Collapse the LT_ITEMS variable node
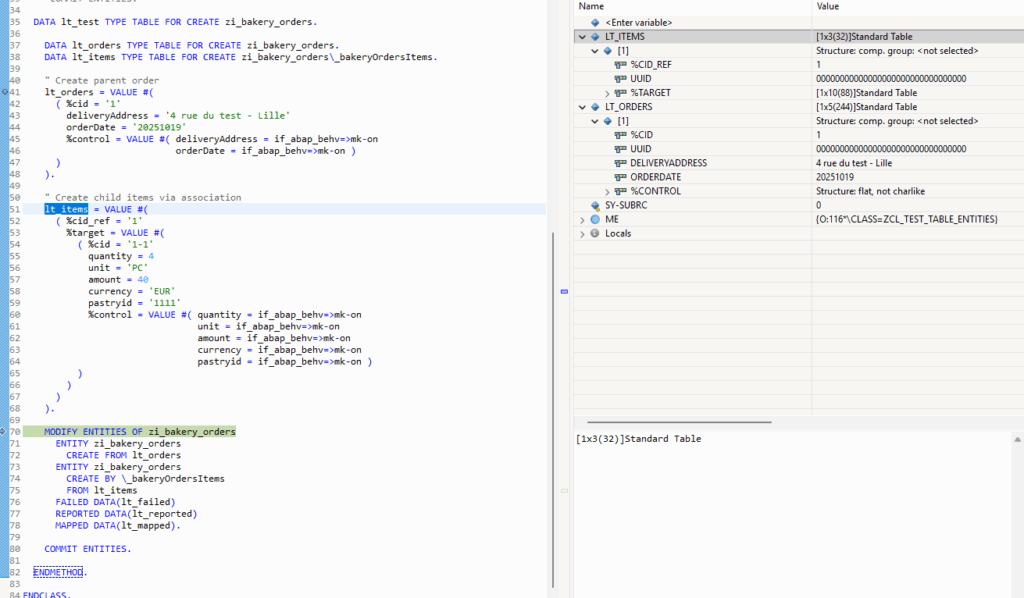 click(x=582, y=37)
